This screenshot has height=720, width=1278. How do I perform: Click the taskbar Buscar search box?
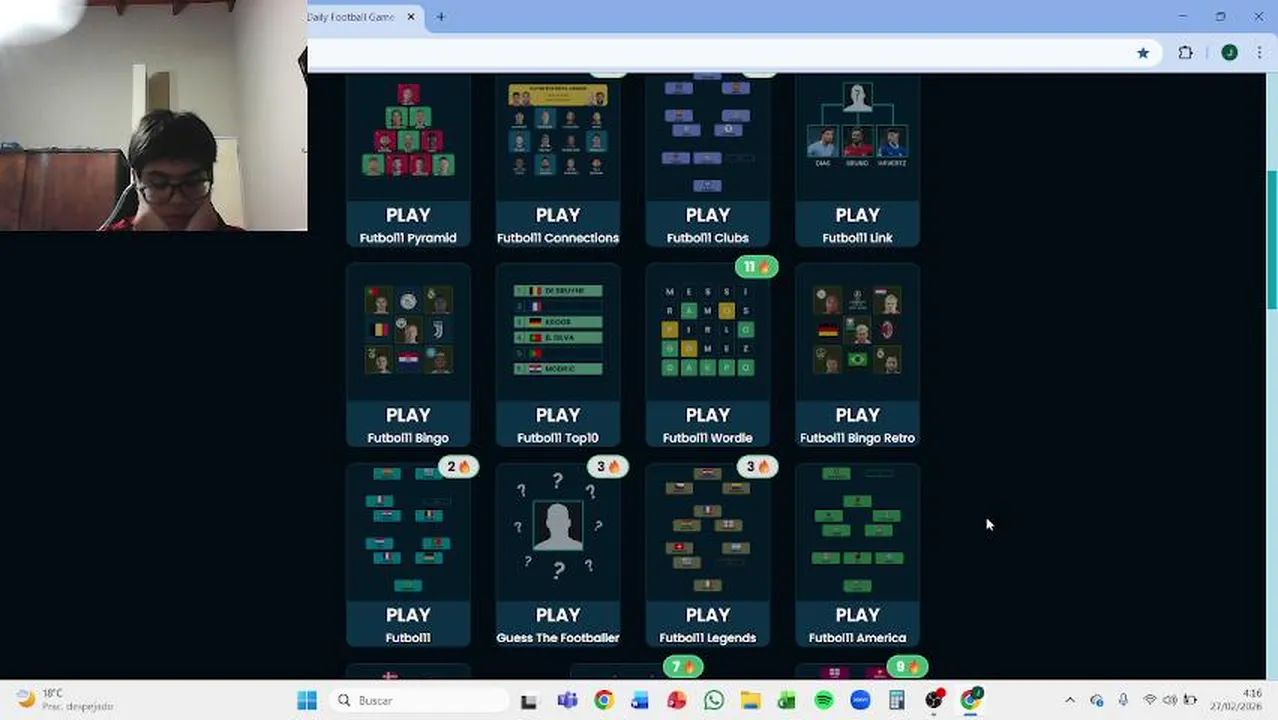coord(418,700)
